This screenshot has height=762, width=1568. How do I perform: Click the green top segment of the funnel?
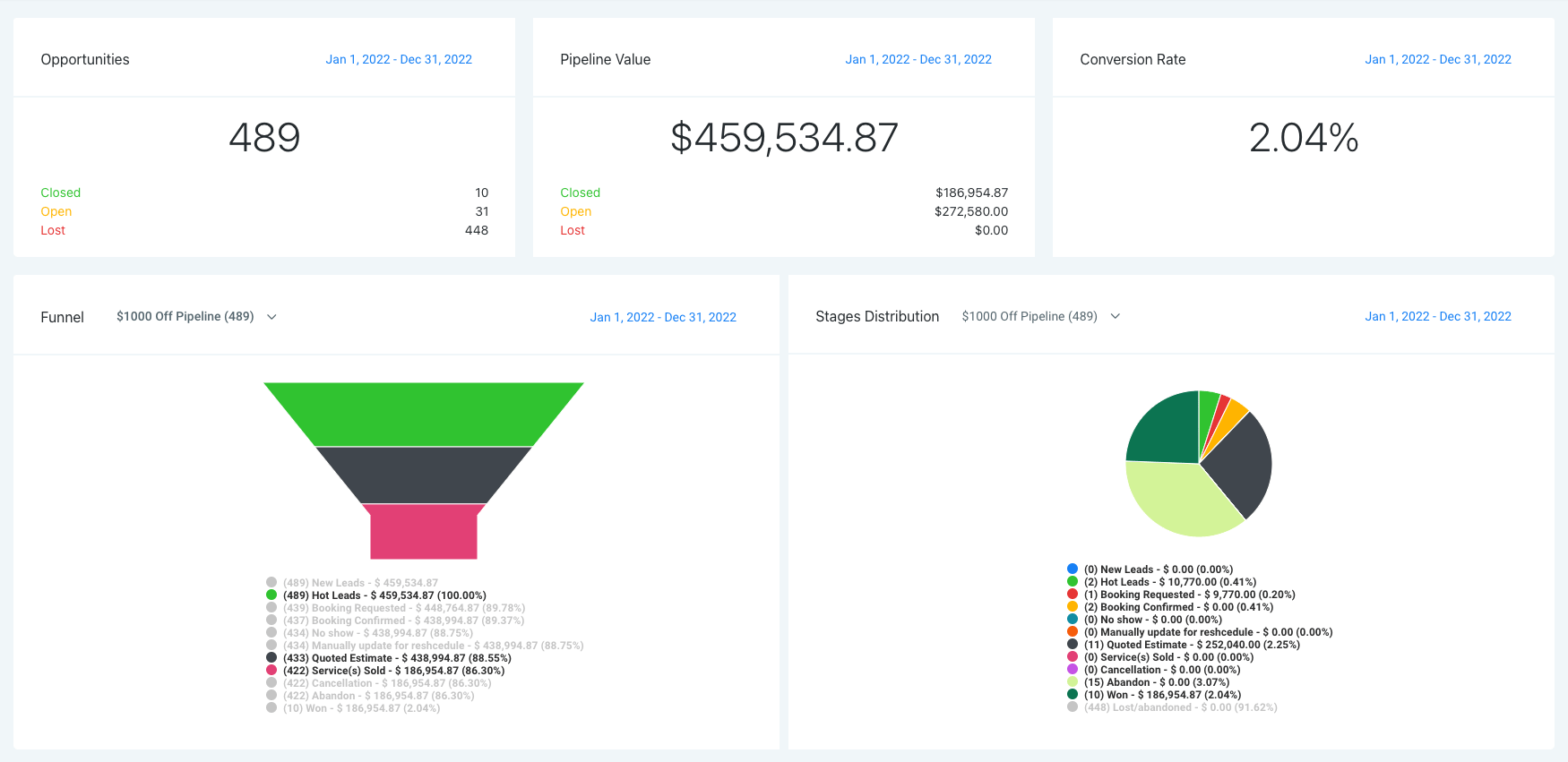424,414
